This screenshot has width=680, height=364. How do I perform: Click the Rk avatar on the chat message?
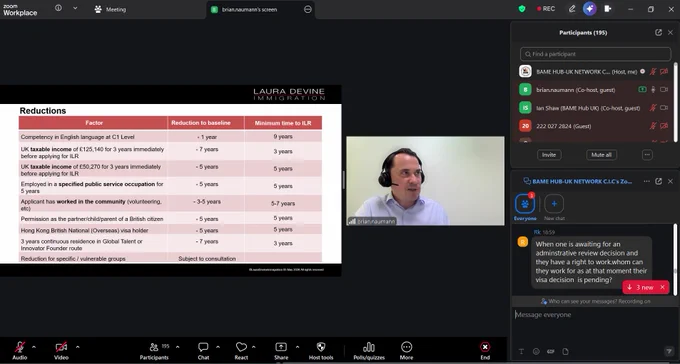click(x=523, y=242)
